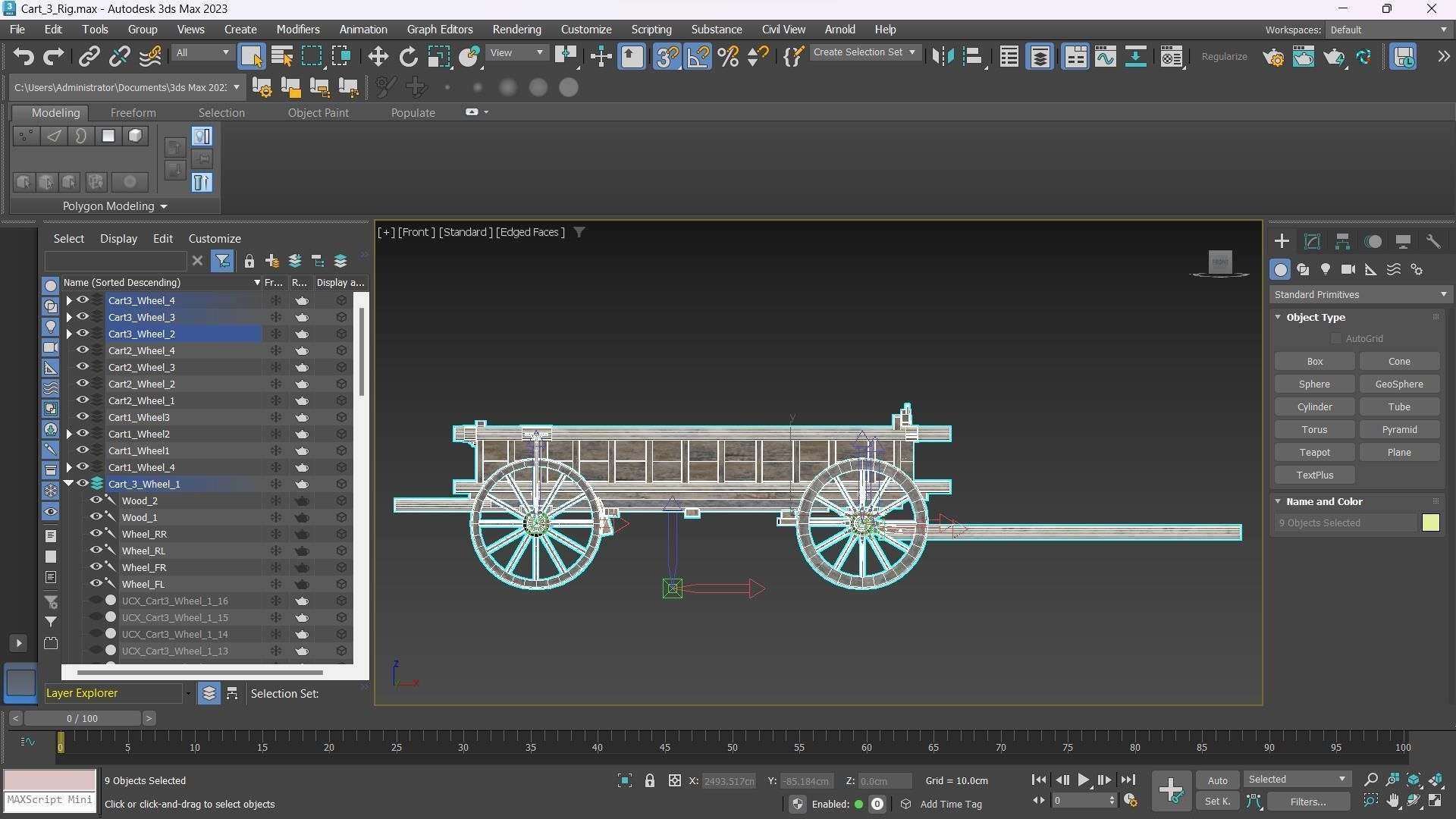The width and height of the screenshot is (1456, 819).
Task: Click the X coordinate input field
Action: click(x=729, y=781)
